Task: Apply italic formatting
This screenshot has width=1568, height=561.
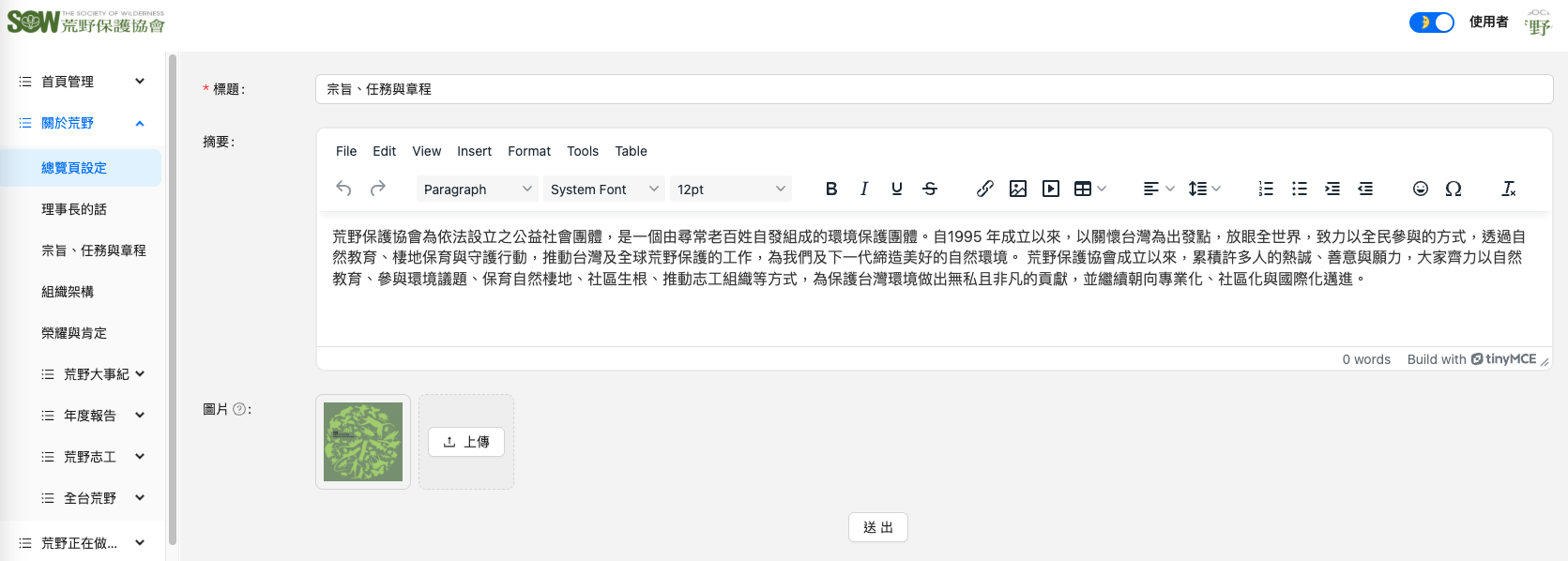Action: (863, 189)
